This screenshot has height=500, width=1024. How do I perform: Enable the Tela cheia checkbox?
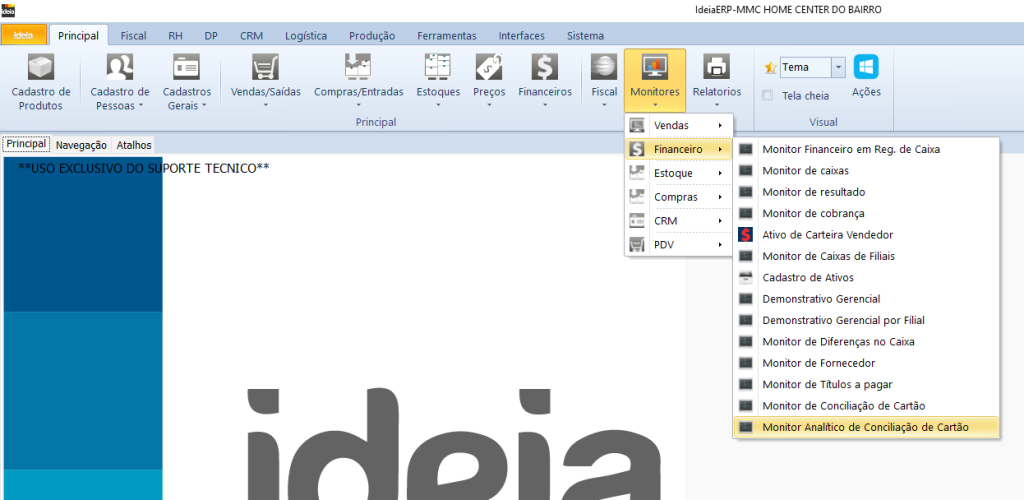[768, 96]
